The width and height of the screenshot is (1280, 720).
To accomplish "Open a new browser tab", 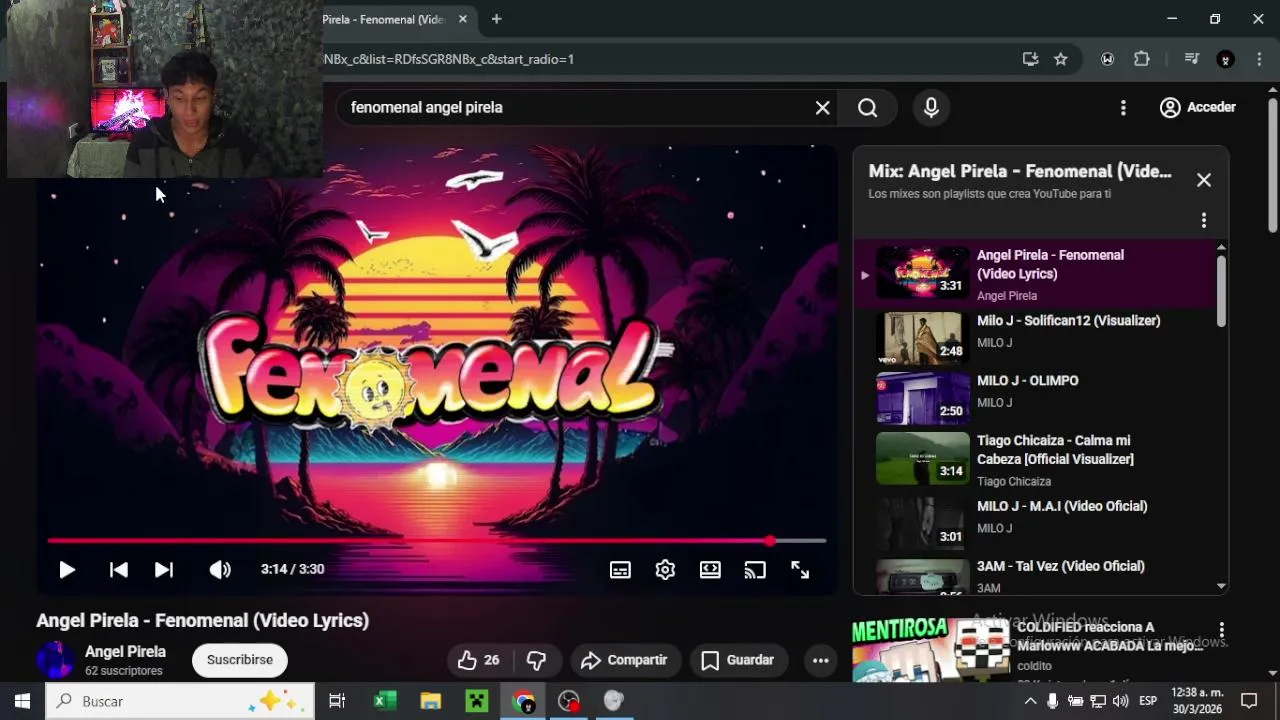I will tap(496, 19).
